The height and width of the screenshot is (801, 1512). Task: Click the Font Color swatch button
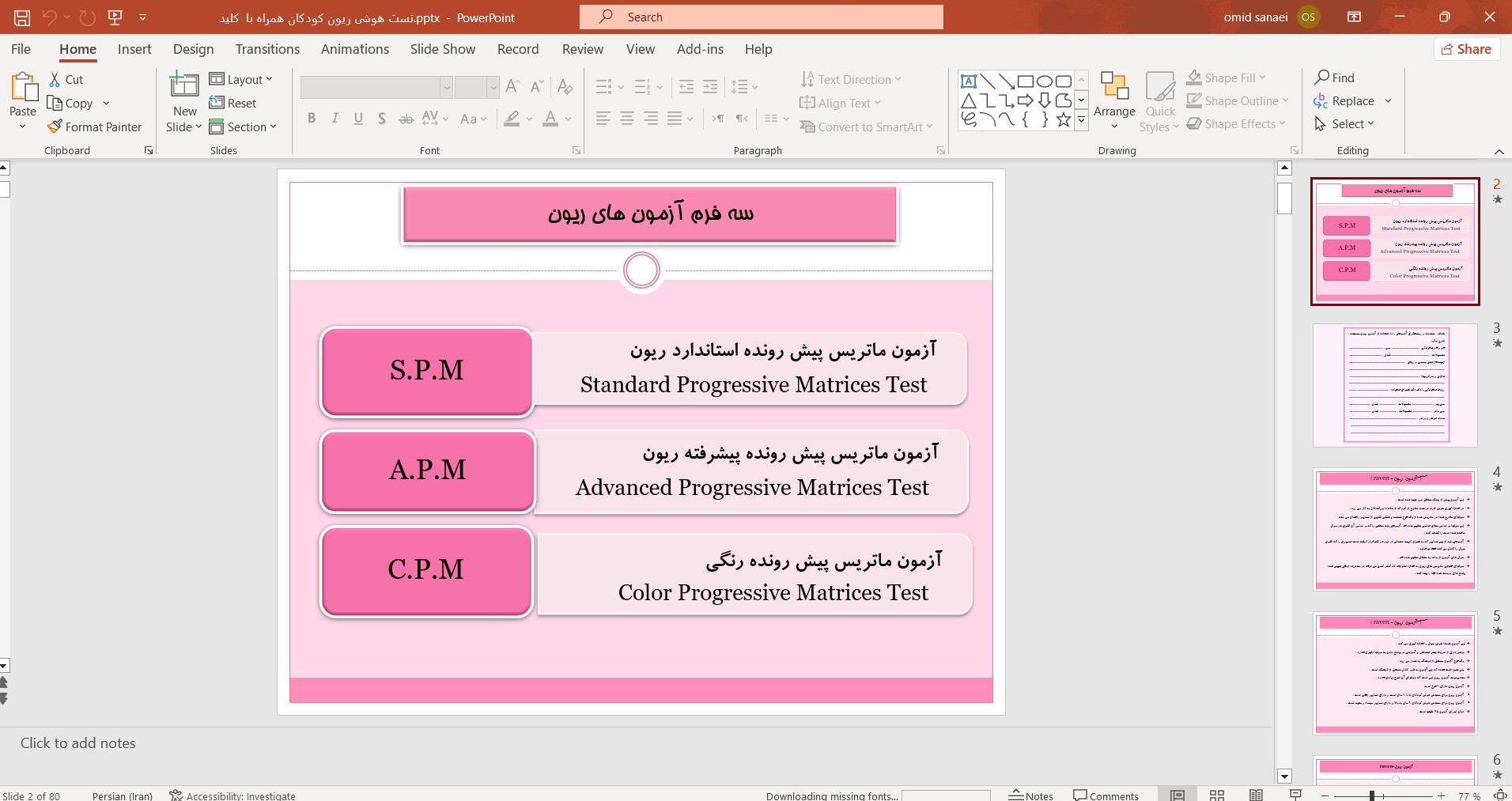551,119
